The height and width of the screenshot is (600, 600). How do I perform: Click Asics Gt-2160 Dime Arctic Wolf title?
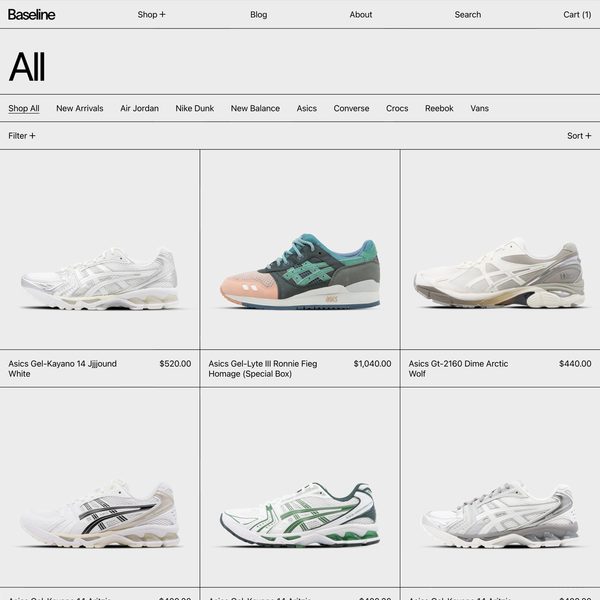[458, 368]
